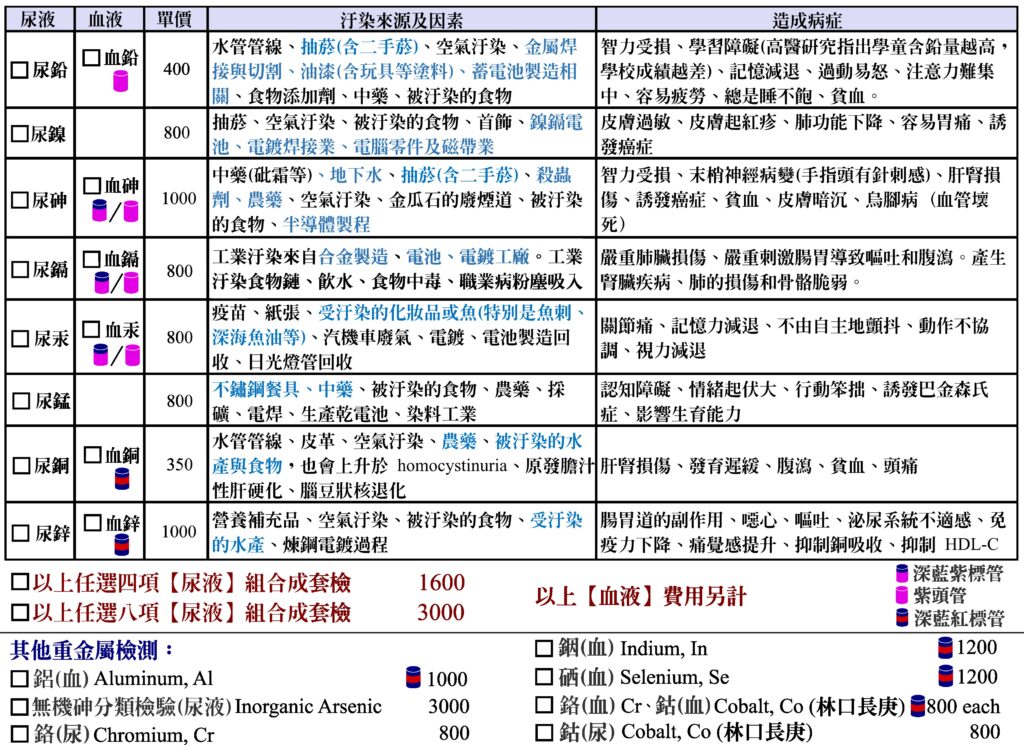Click the 汙染來源及因素 column header
The height and width of the screenshot is (745, 1024).
[402, 20]
